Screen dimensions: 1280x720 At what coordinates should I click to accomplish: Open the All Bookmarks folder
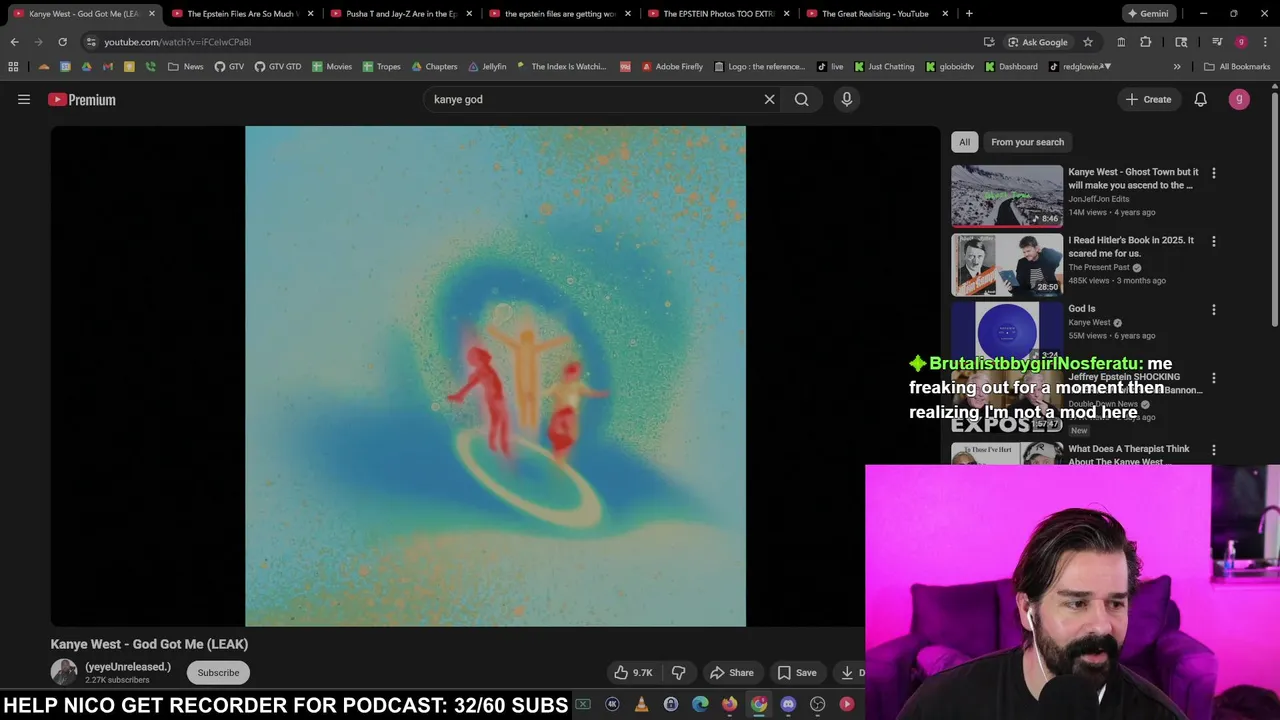click(x=1237, y=66)
